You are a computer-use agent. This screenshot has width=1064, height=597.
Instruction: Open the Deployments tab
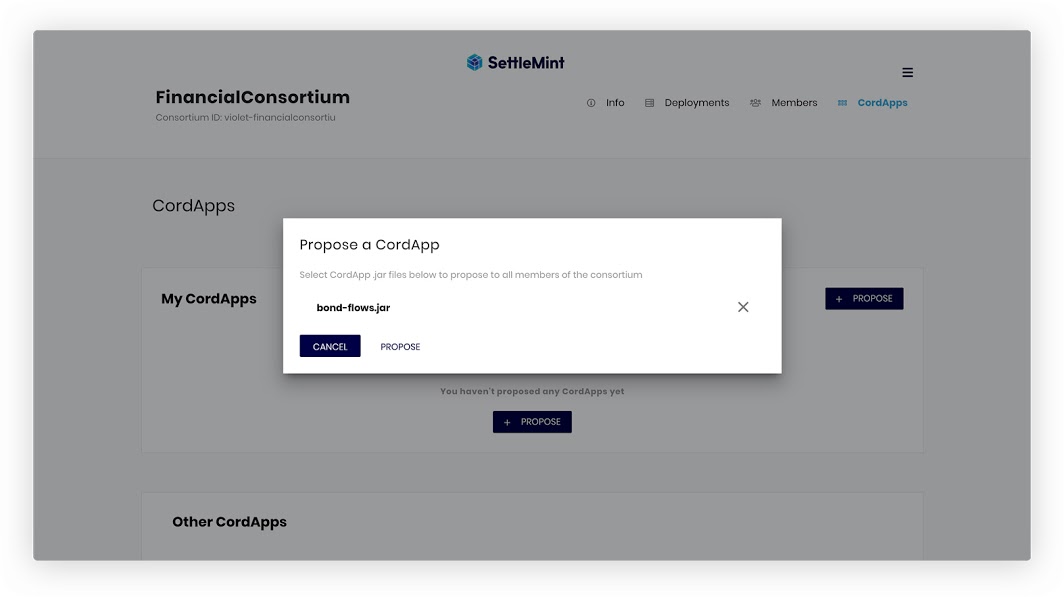point(696,103)
